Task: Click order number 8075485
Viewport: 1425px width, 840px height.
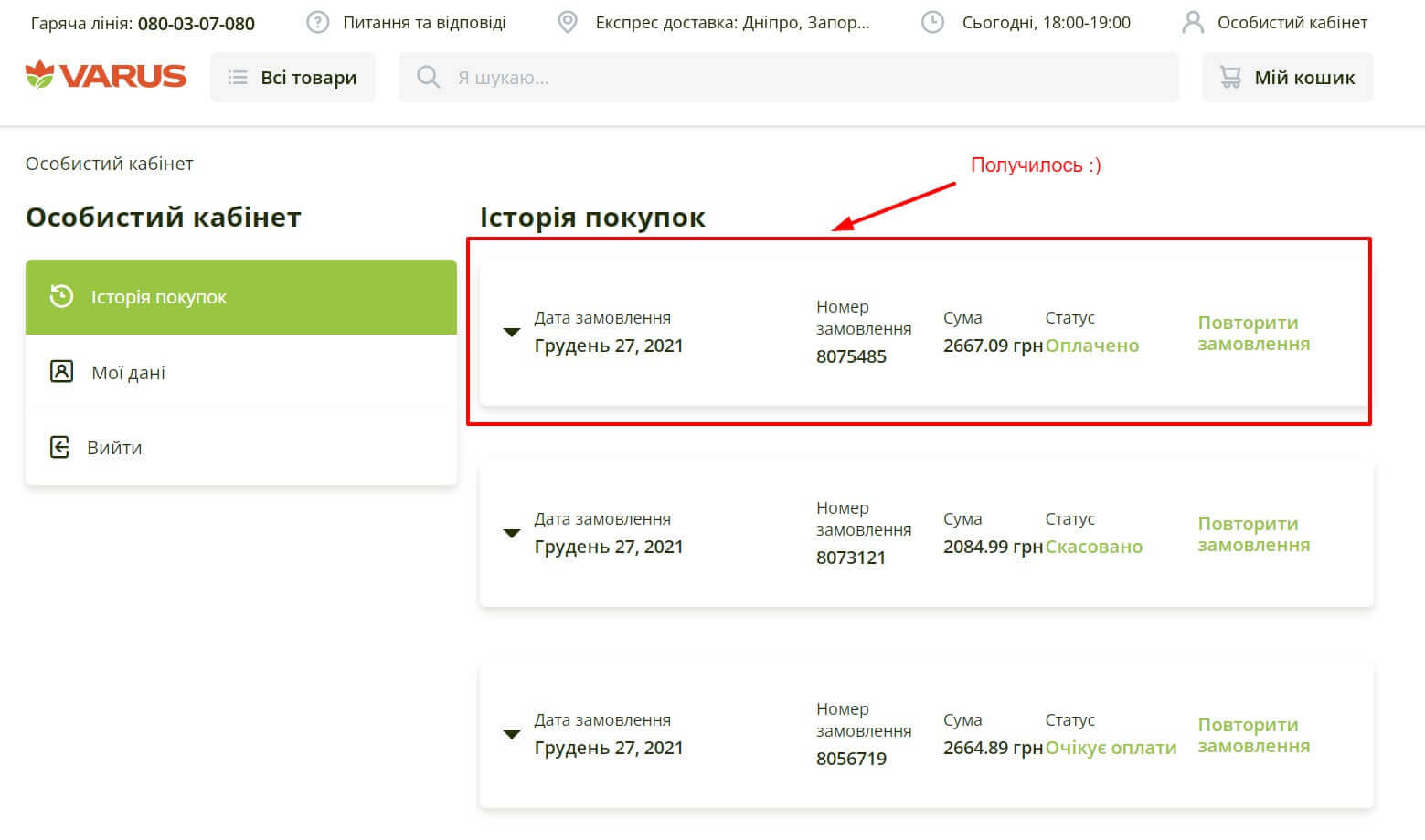Action: [x=851, y=356]
